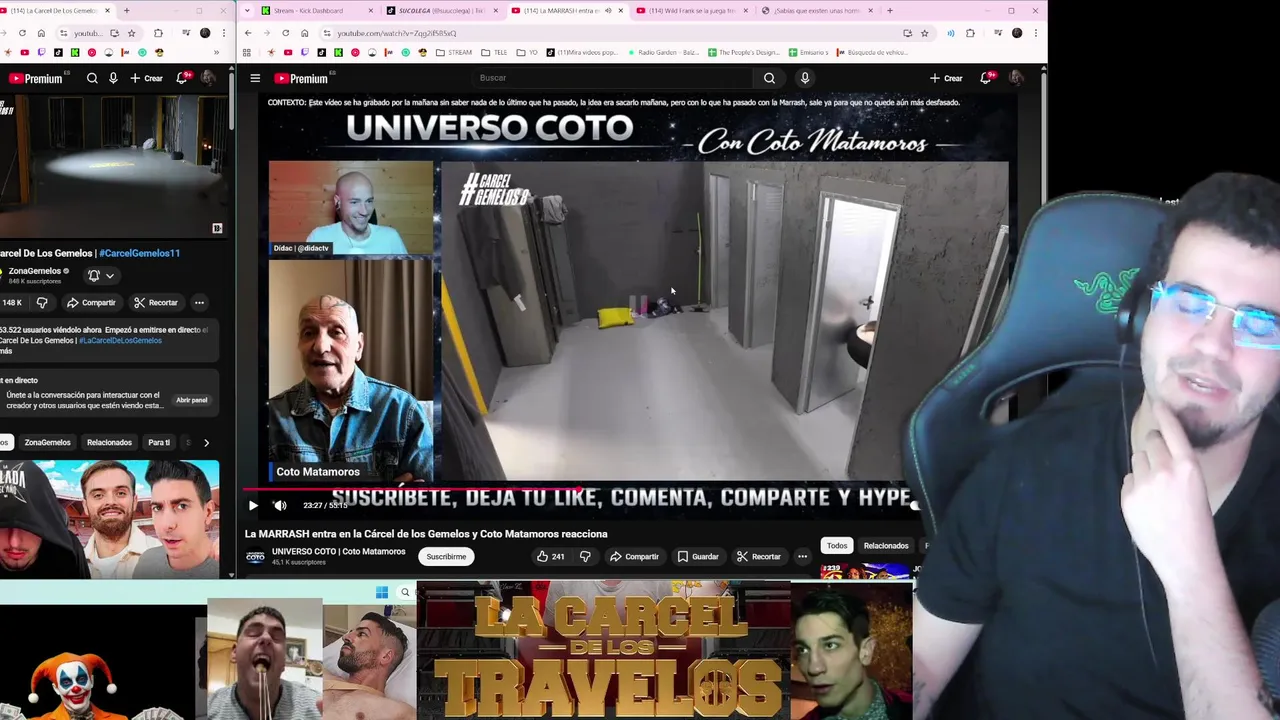Switch to the ¿Sabías que existen unas tab
The image size is (1280, 720).
[816, 11]
